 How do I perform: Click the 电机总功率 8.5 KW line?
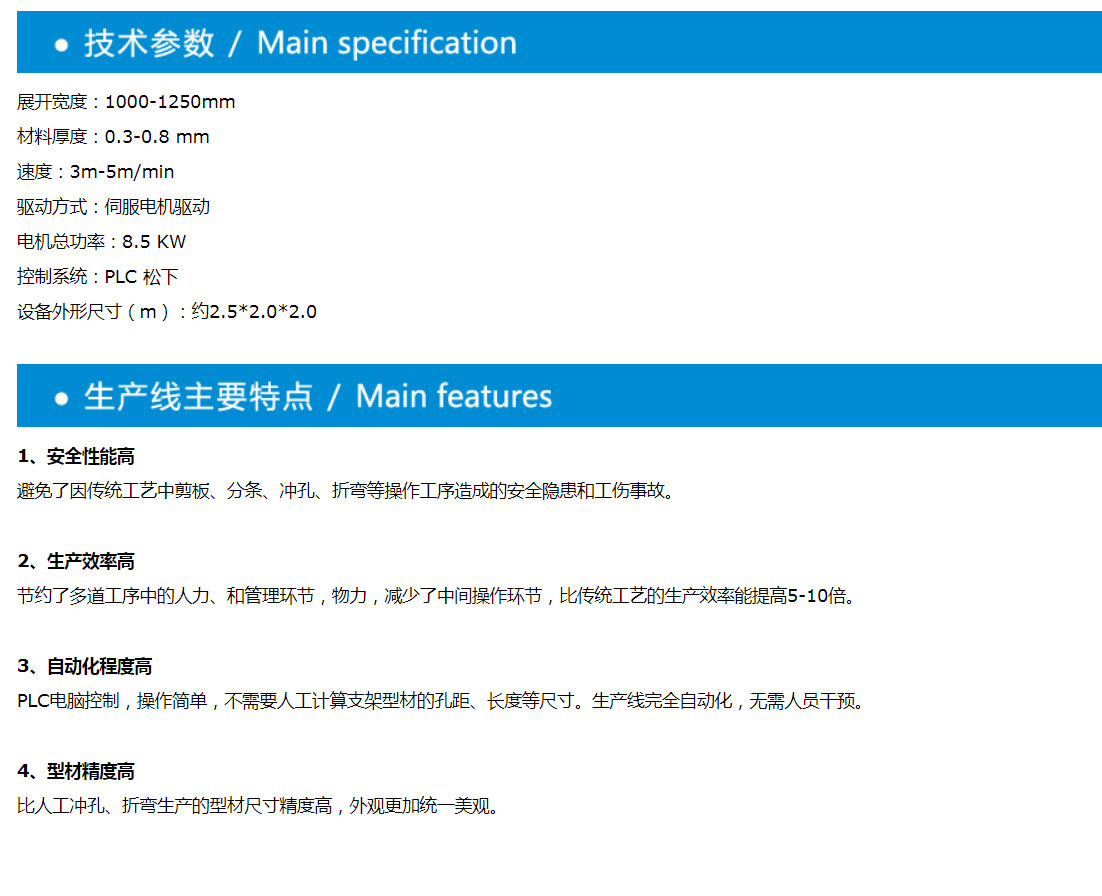[x=101, y=242]
